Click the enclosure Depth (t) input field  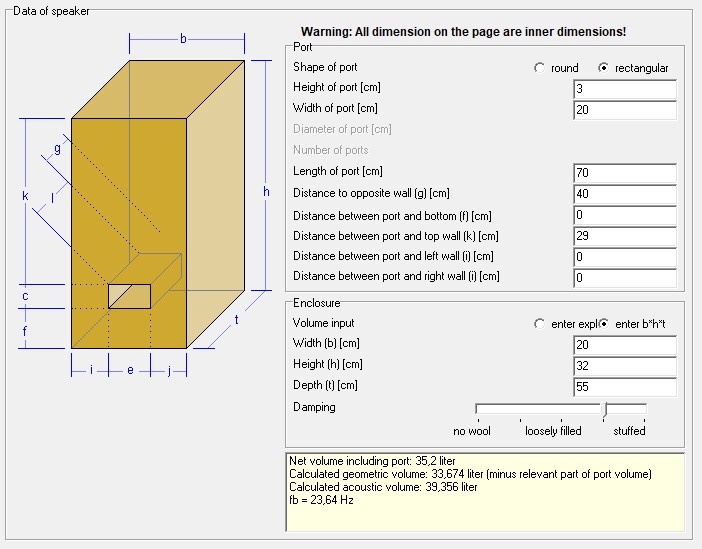[625, 387]
